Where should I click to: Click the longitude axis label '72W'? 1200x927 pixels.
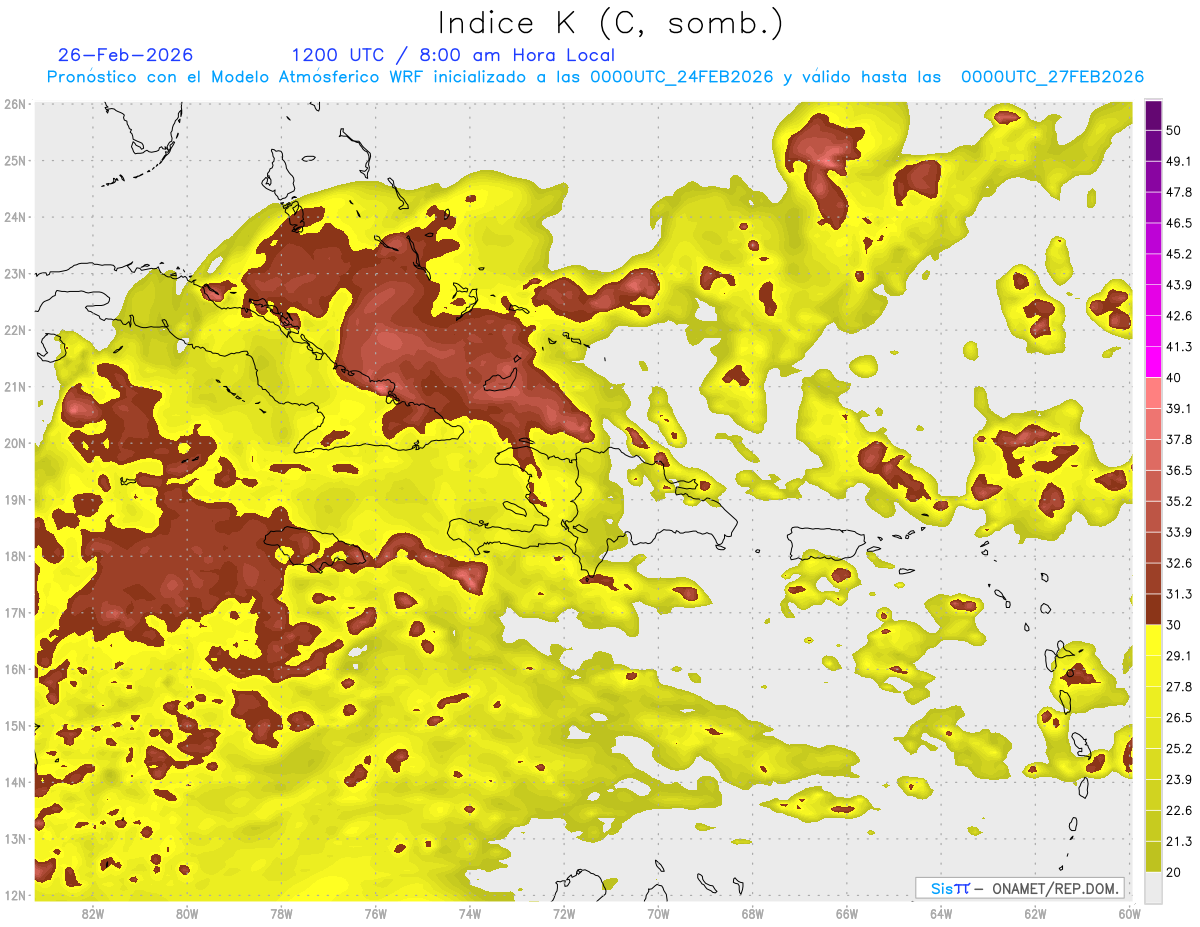[564, 913]
